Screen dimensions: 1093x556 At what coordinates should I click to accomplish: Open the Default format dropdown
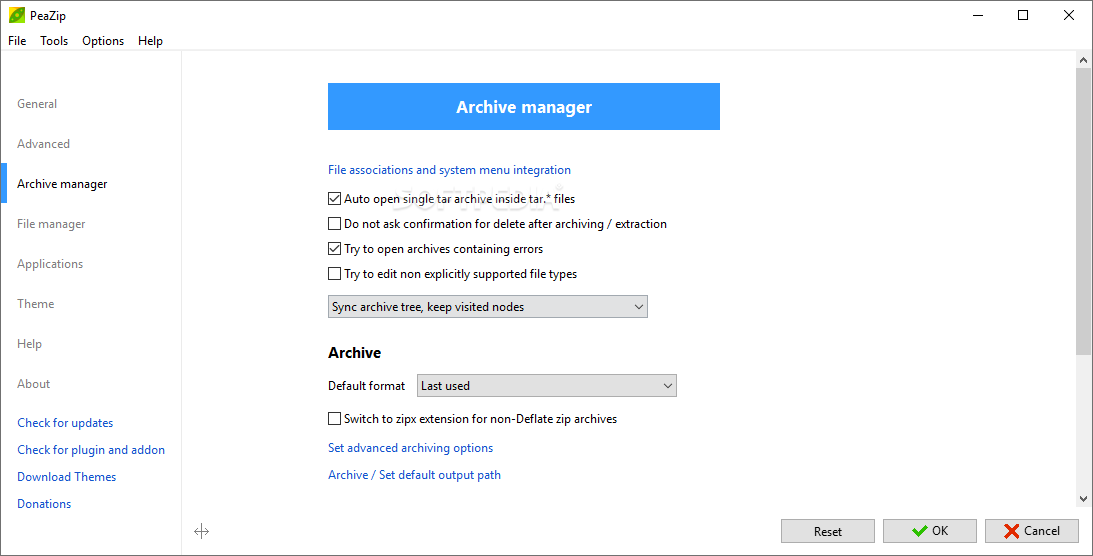pyautogui.click(x=546, y=385)
